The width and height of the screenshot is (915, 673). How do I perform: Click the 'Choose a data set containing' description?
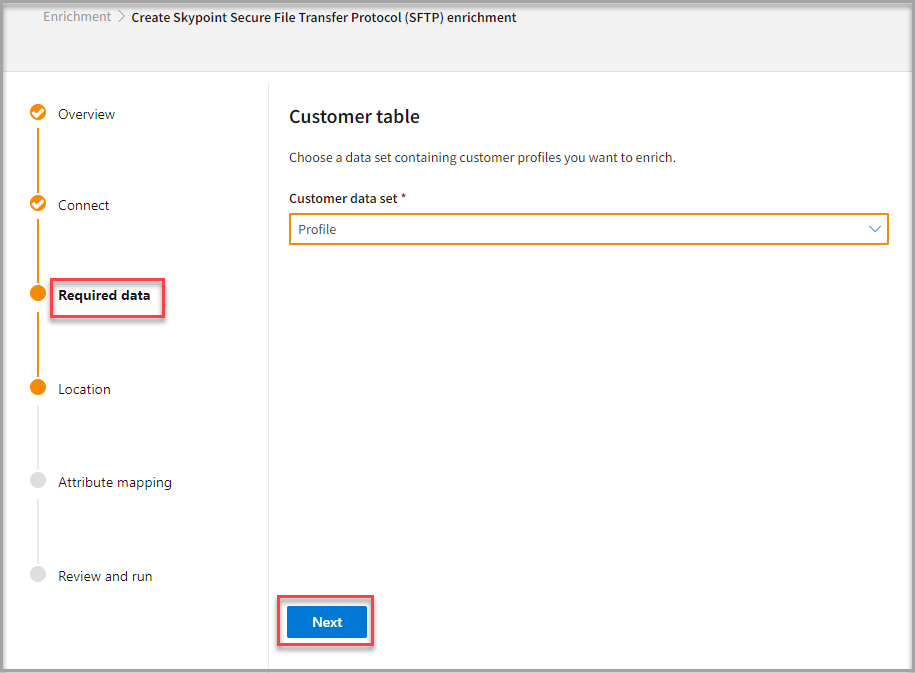(482, 158)
